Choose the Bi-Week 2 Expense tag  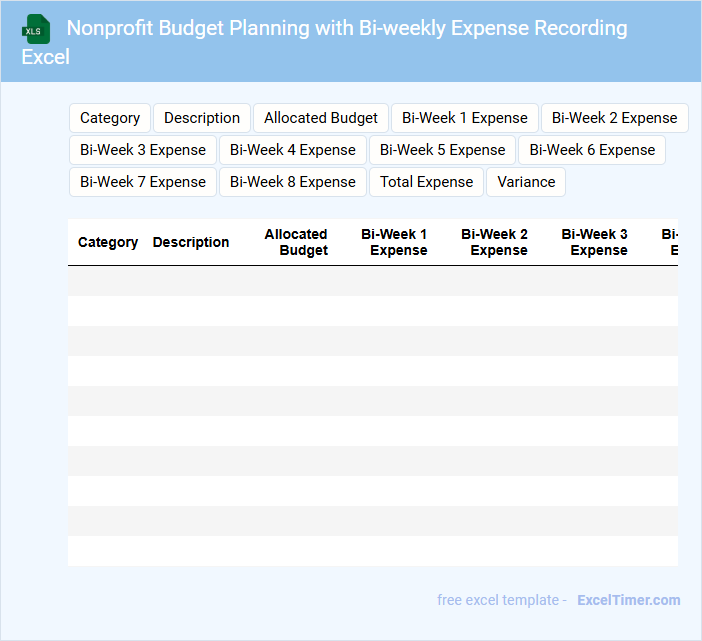614,118
